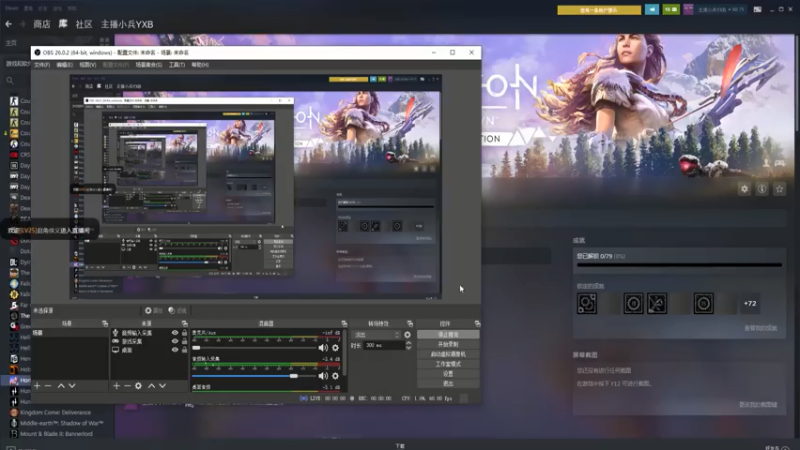Open Steam Big Picture mode icon

(757, 9)
